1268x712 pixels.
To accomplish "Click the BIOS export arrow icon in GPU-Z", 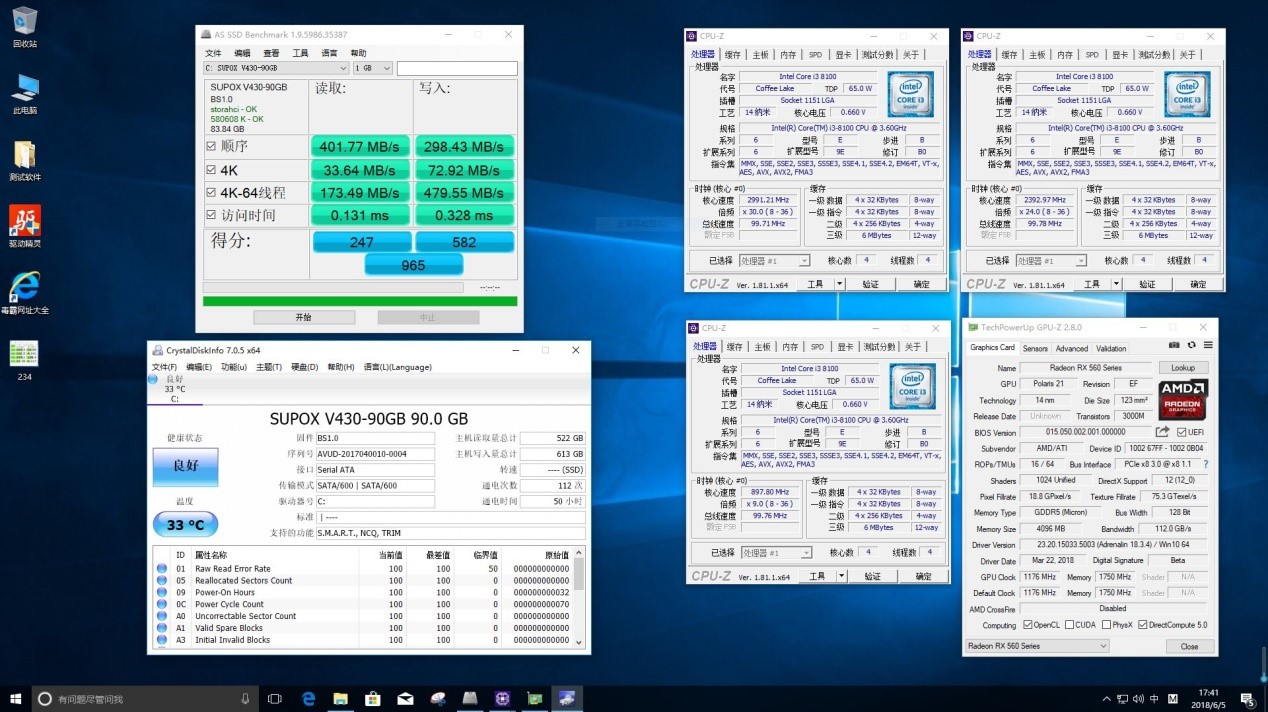I will click(x=1162, y=432).
